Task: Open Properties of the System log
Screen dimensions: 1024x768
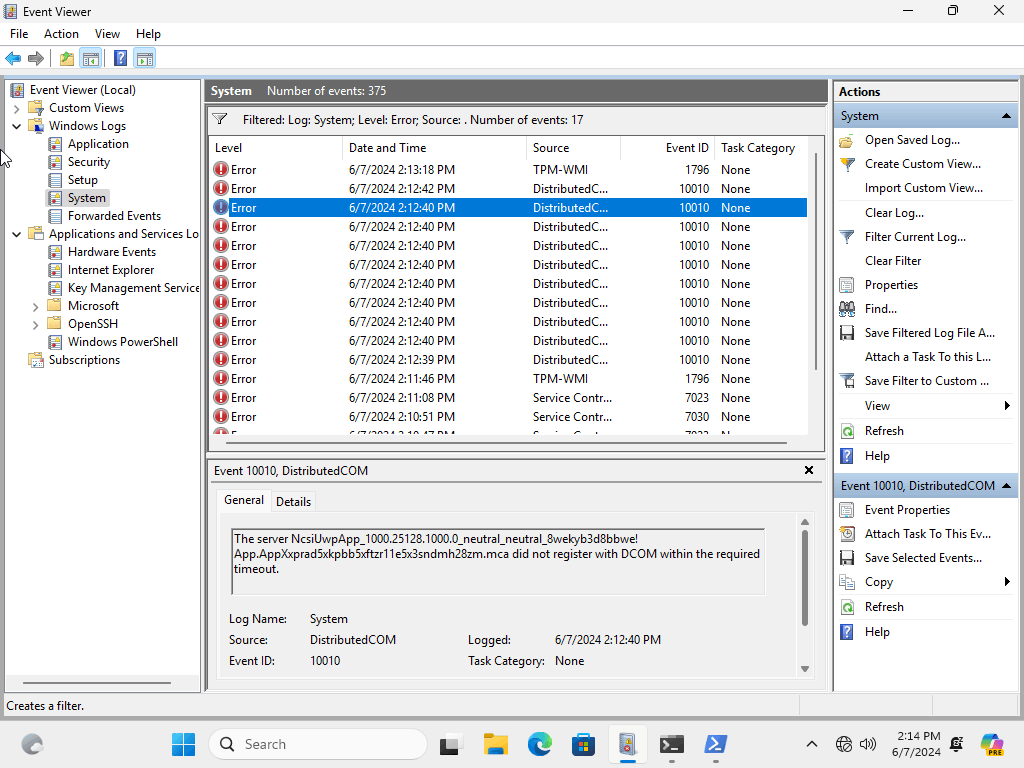Action: click(891, 285)
